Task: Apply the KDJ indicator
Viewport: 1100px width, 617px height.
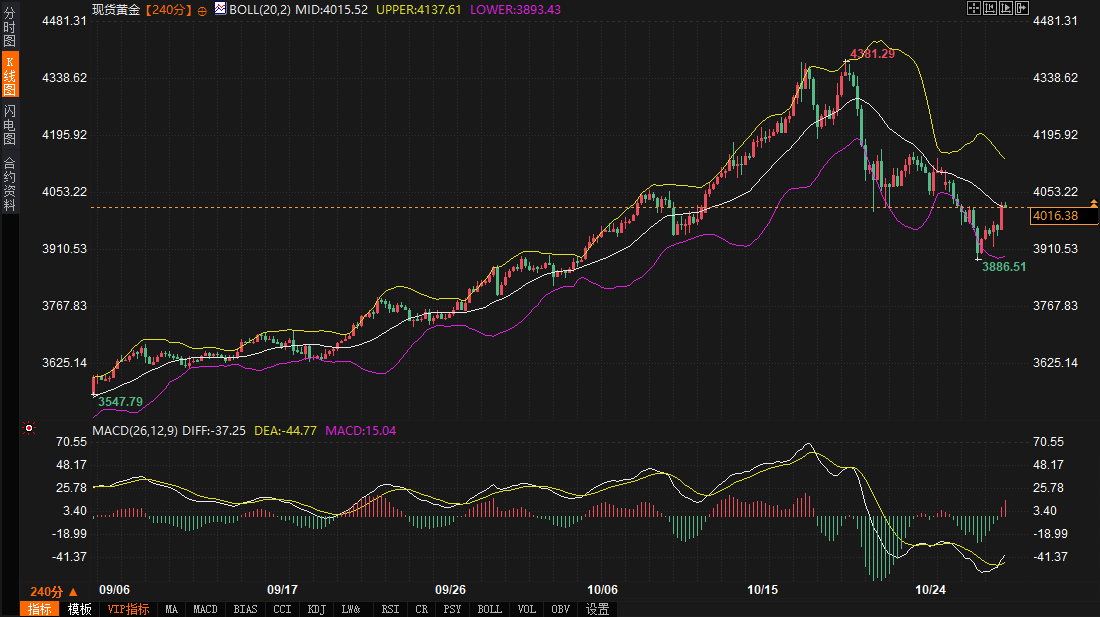Action: (316, 609)
